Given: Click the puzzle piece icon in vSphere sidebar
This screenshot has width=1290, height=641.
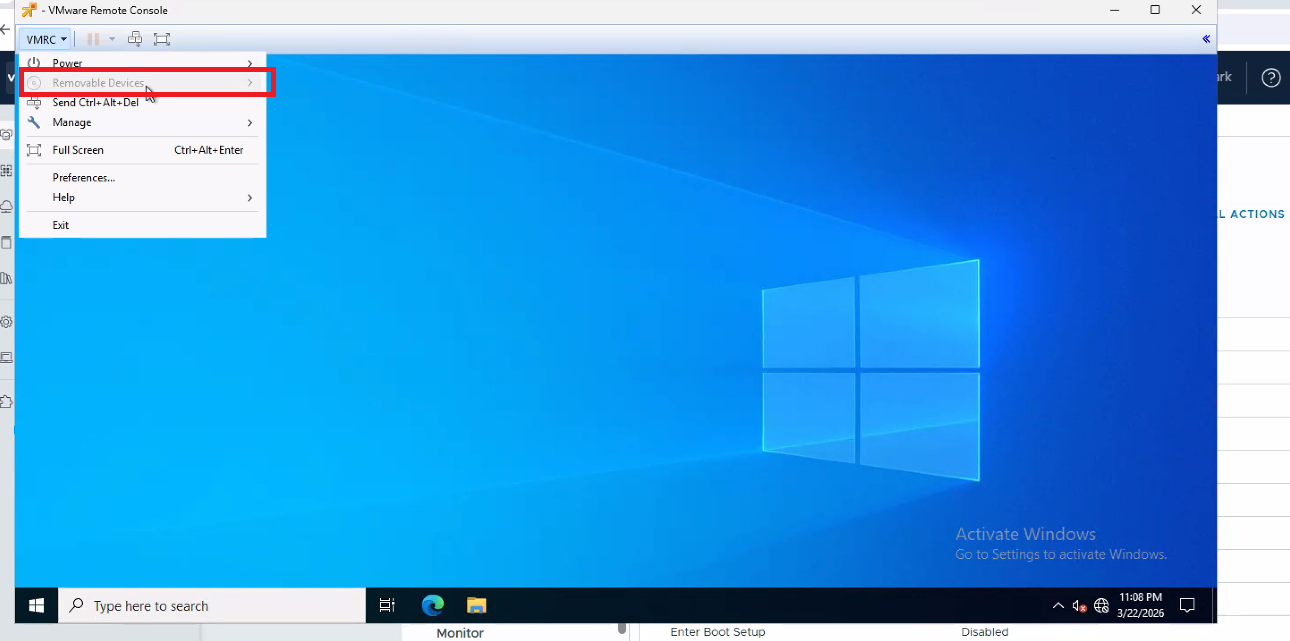Looking at the screenshot, I should click(x=6, y=401).
